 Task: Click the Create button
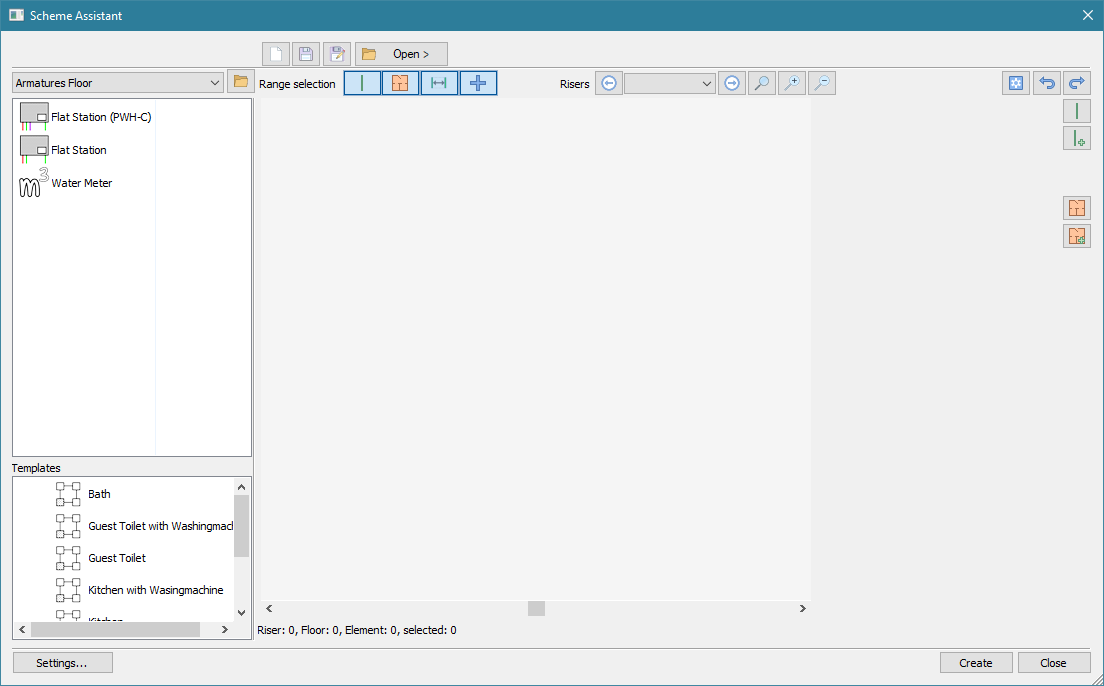coord(976,663)
